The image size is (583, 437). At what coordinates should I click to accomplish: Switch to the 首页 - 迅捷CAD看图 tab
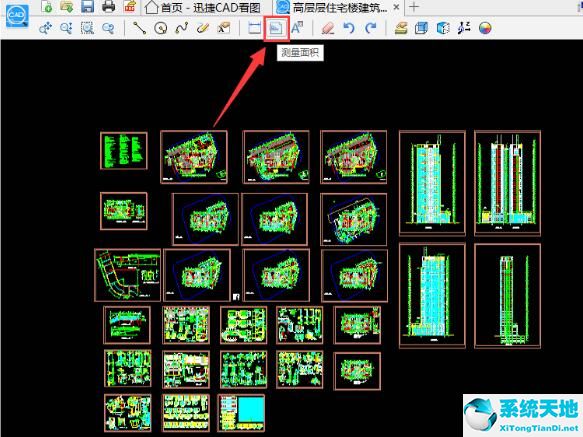click(x=203, y=7)
